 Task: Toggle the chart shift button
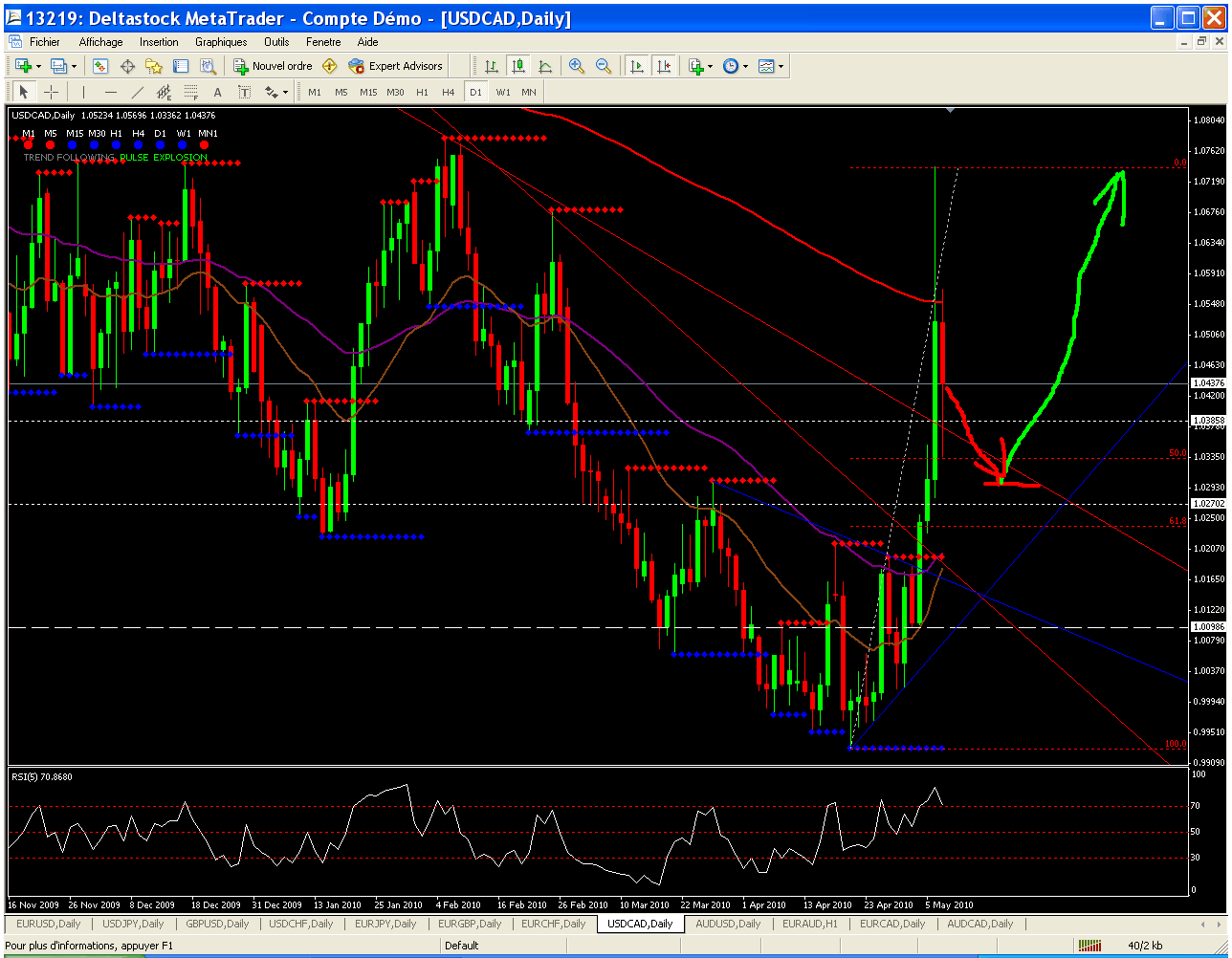[x=663, y=66]
